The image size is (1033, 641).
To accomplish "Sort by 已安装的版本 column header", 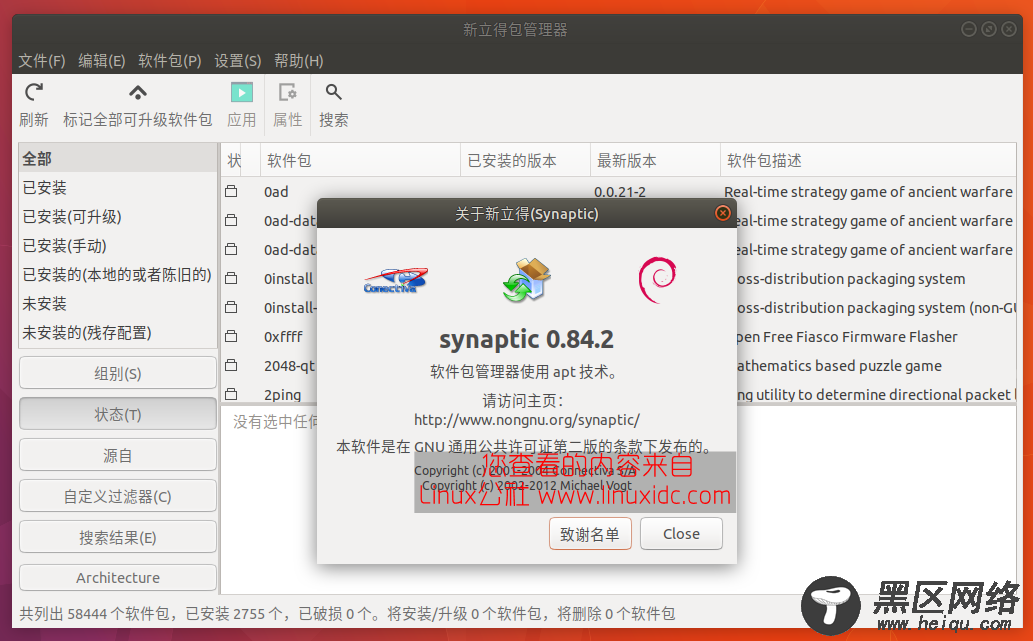I will (525, 161).
